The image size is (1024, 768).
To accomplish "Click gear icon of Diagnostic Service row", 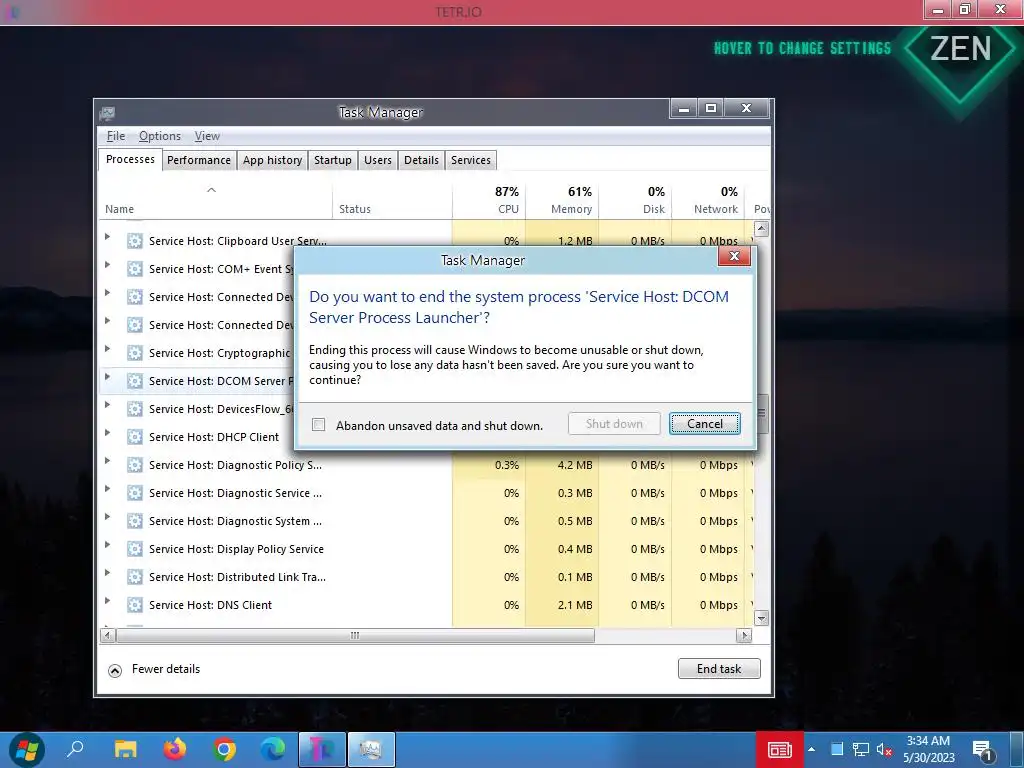I will [135, 493].
